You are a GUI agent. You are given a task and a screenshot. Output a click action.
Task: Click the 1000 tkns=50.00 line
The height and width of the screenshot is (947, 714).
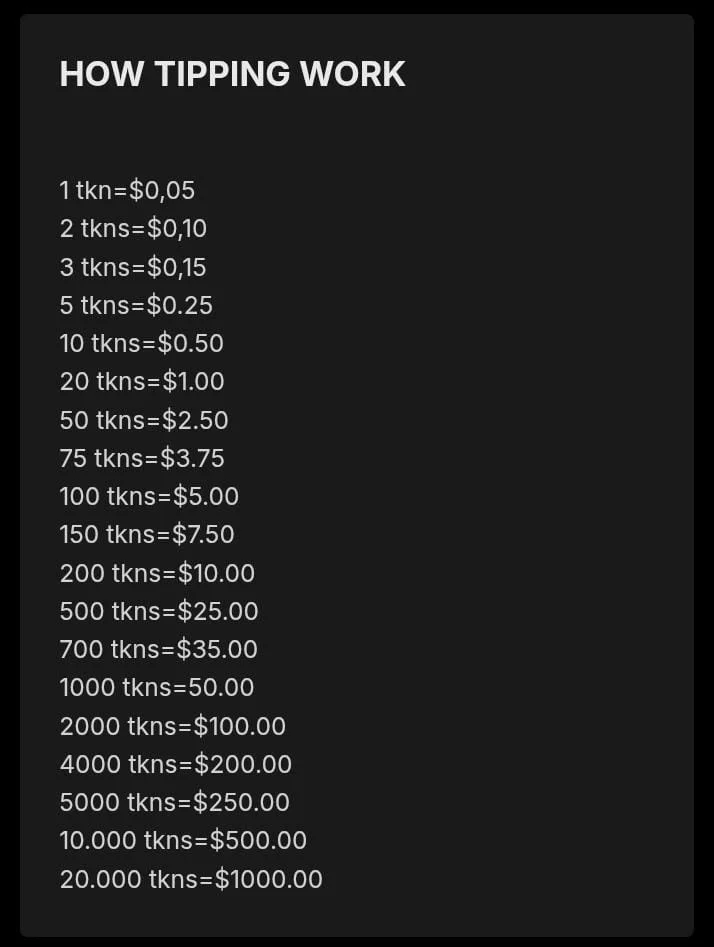click(x=157, y=687)
